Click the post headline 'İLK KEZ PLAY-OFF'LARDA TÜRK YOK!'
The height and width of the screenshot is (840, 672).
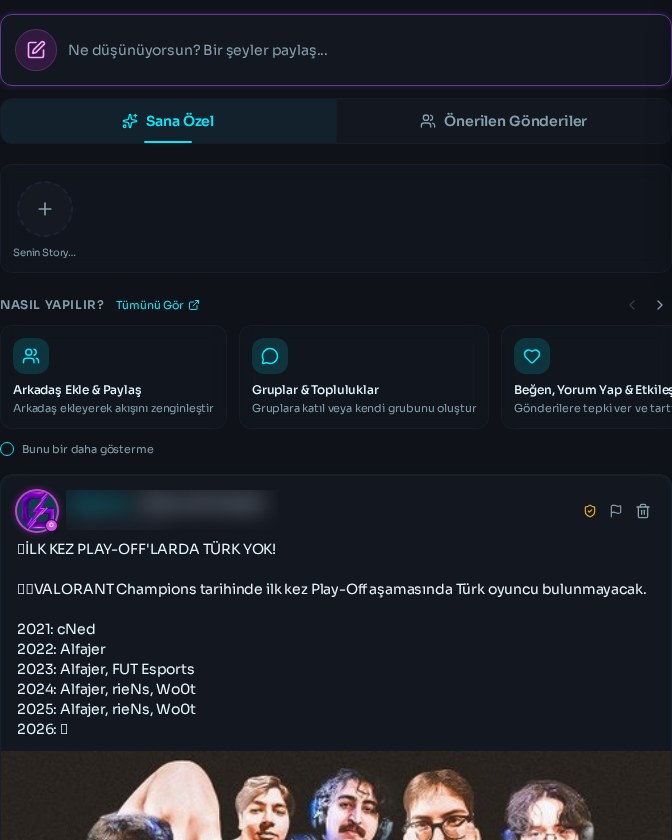pyautogui.click(x=146, y=549)
